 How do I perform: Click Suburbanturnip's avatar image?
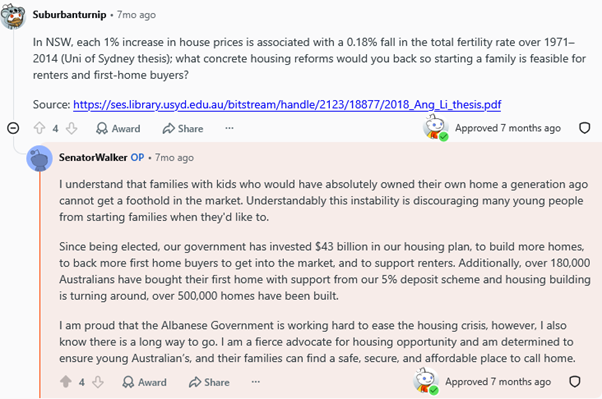13,15
